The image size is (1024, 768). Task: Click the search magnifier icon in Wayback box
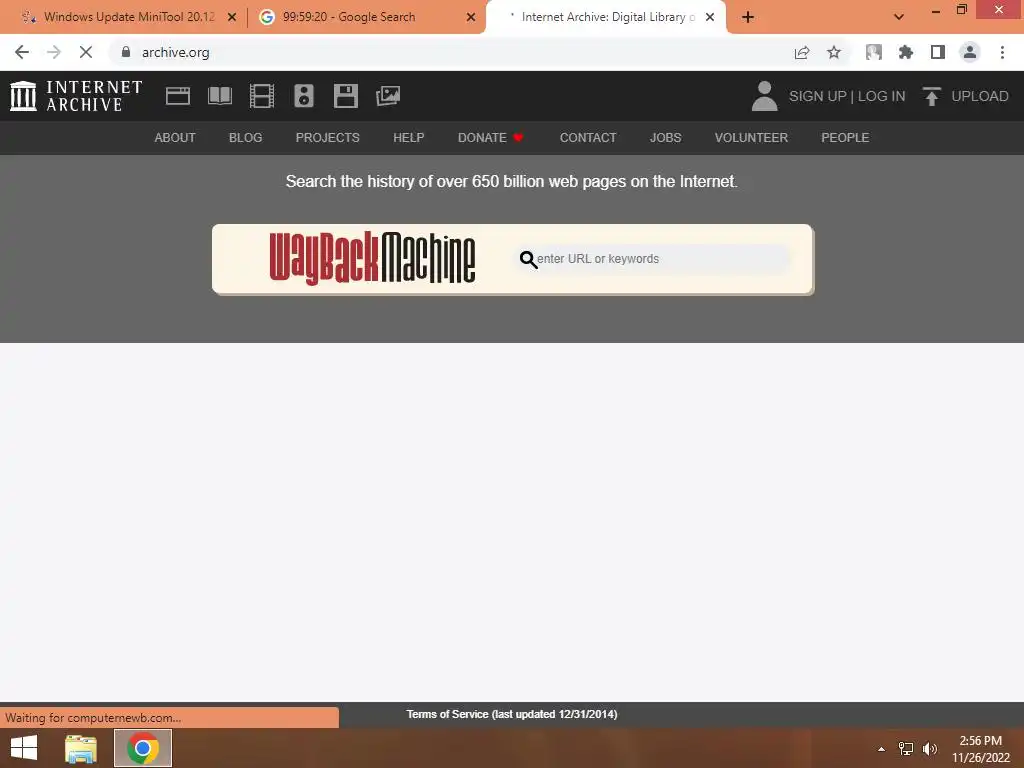(528, 259)
